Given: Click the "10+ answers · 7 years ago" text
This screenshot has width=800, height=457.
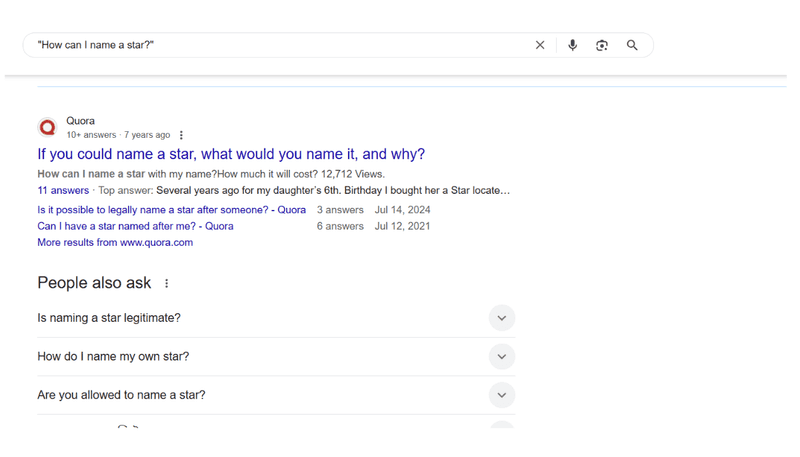Looking at the screenshot, I should pos(118,135).
